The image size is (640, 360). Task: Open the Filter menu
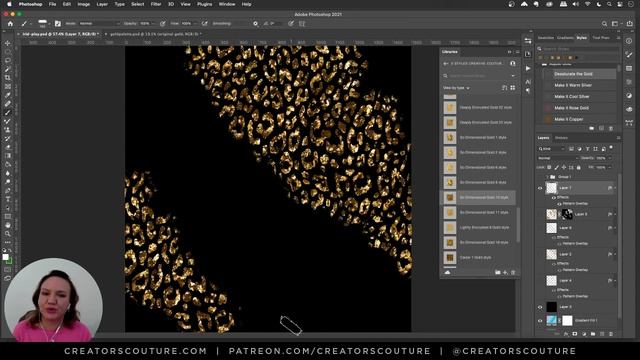(156, 4)
